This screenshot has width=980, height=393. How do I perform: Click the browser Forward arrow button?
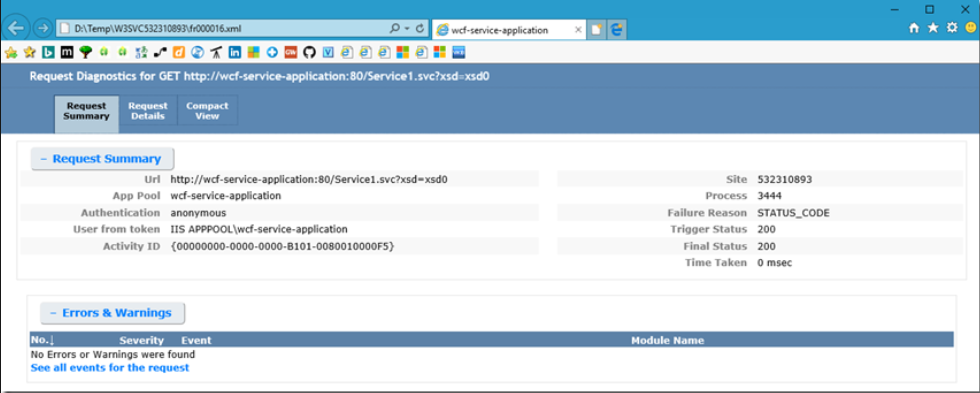(x=42, y=28)
